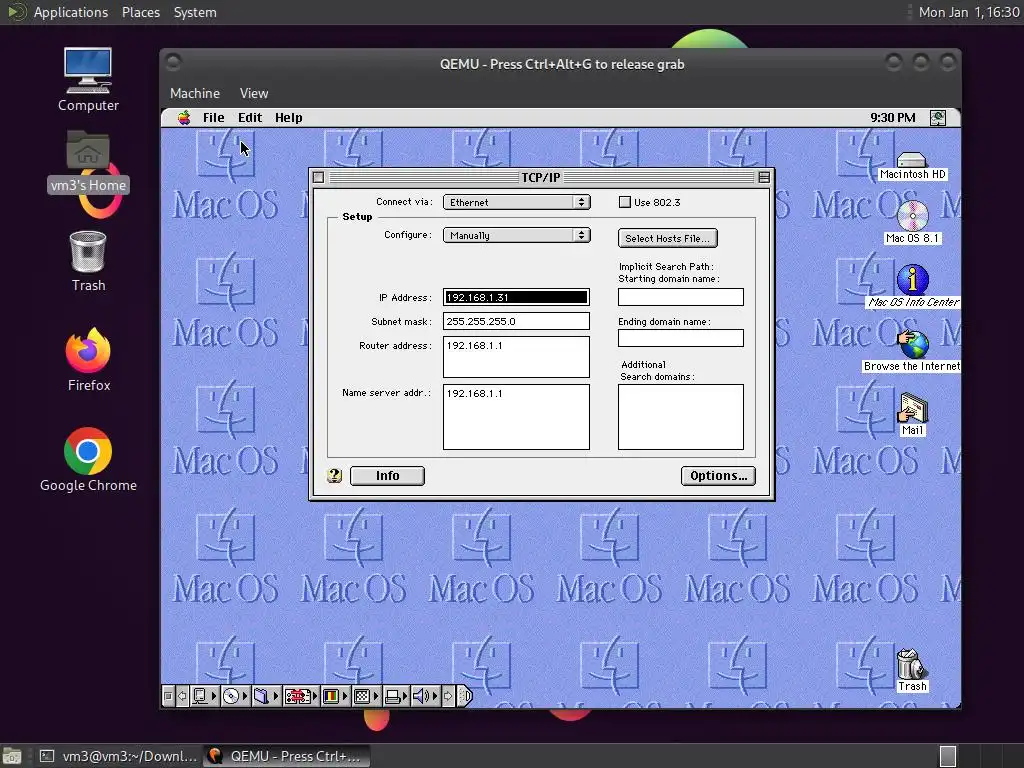Click the Info button

(x=387, y=475)
